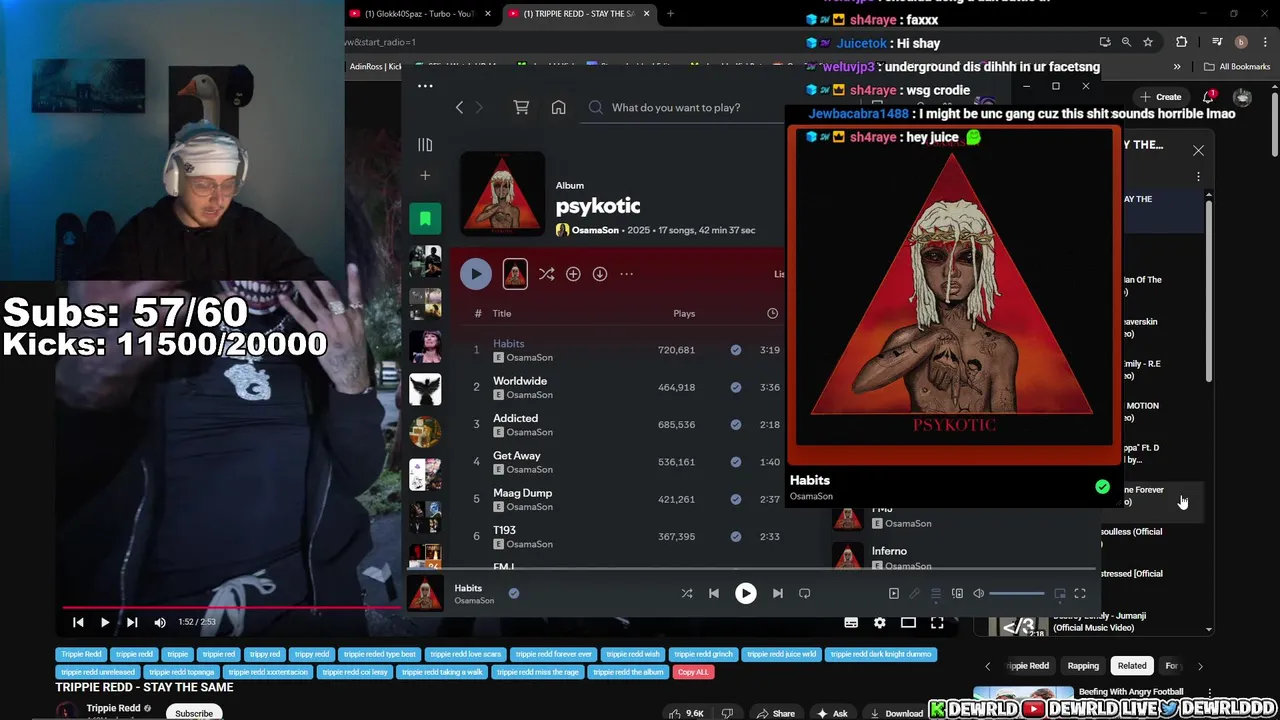Screen dimensions: 1280x720
Task: Toggle shuffle for psykotic album
Action: (546, 274)
